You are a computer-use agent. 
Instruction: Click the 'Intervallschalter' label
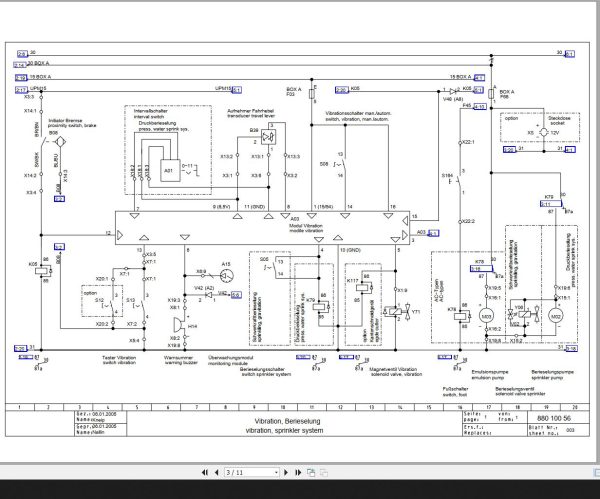tap(151, 111)
